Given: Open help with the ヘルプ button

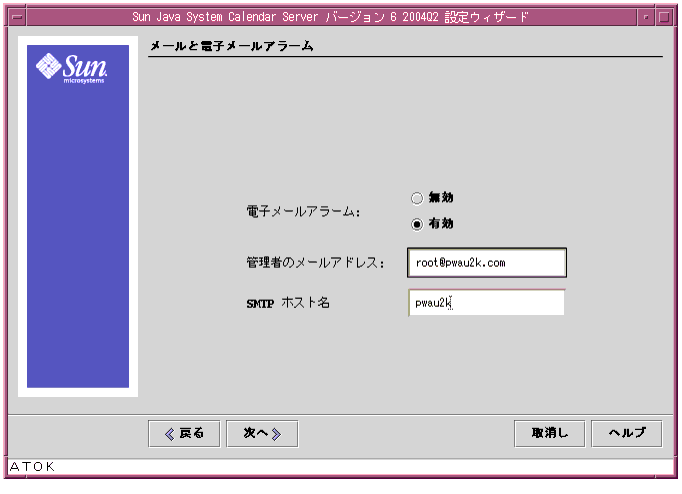Looking at the screenshot, I should 627,434.
